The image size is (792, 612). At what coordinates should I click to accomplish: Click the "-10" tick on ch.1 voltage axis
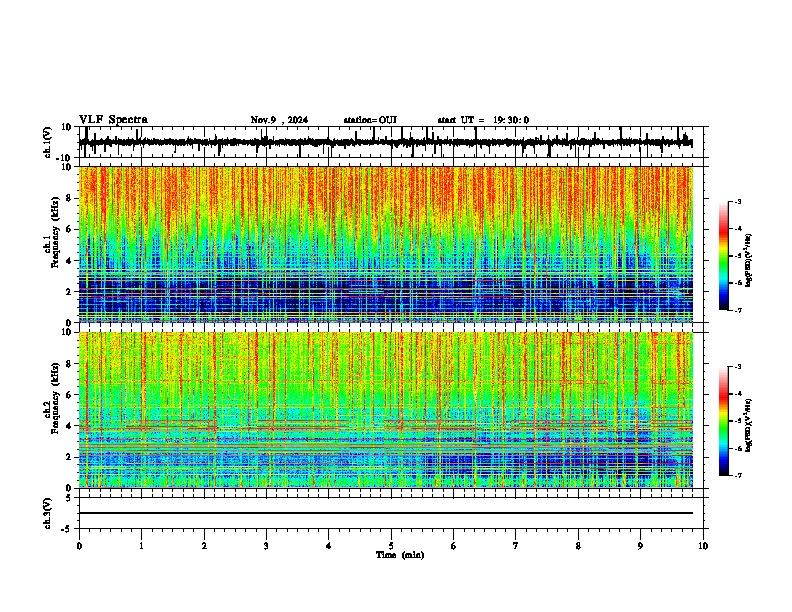65,158
